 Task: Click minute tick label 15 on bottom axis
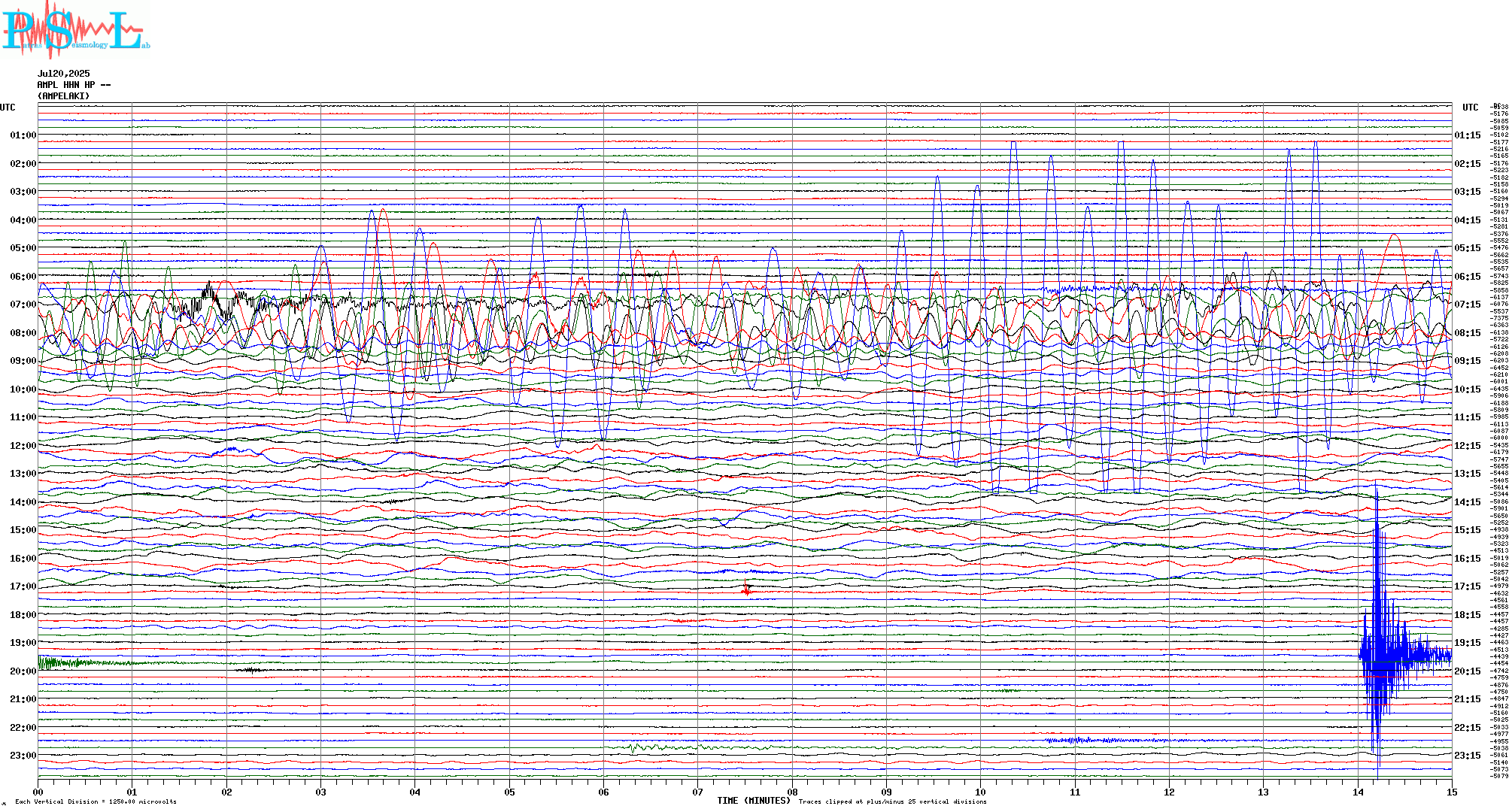coord(1452,792)
